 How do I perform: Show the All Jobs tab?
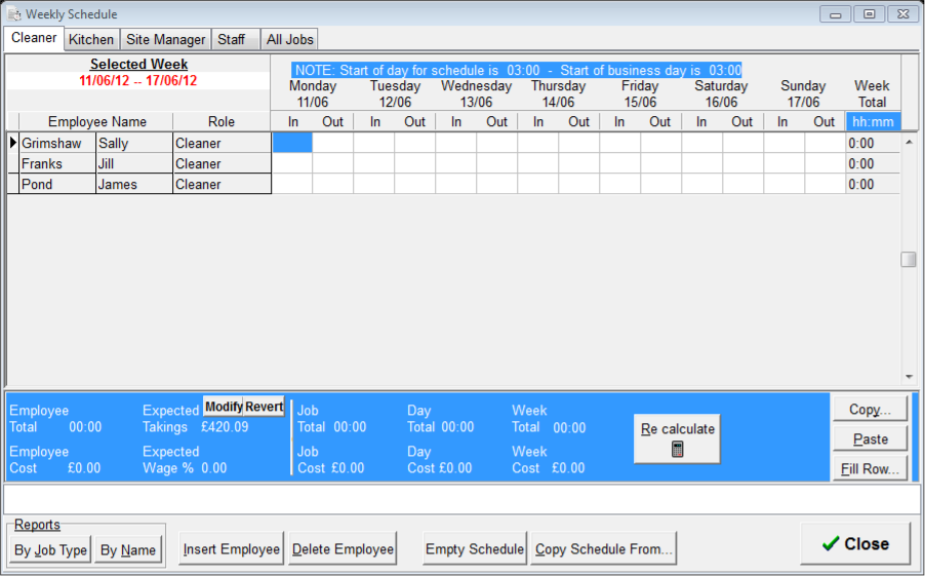point(290,40)
